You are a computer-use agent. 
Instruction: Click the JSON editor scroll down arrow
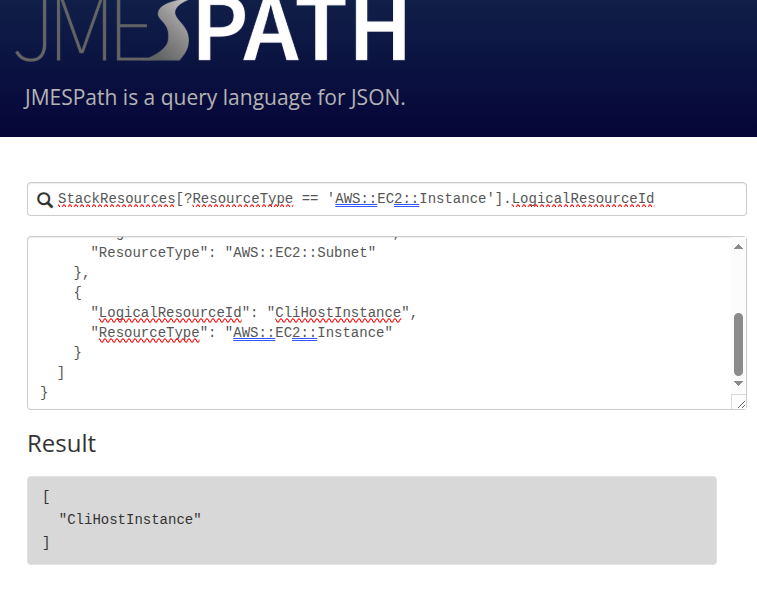click(x=738, y=383)
